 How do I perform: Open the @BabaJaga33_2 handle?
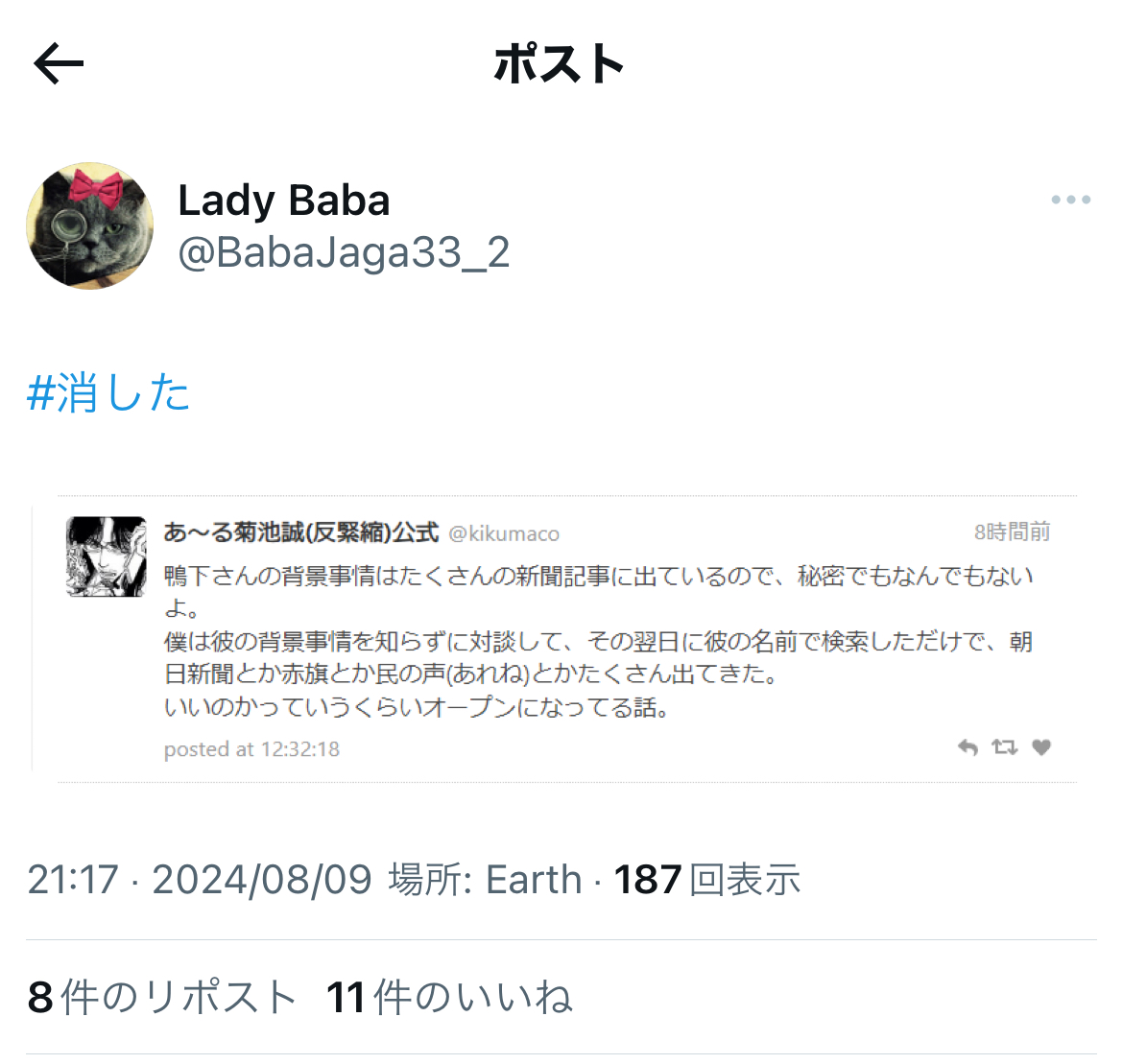pos(344,252)
